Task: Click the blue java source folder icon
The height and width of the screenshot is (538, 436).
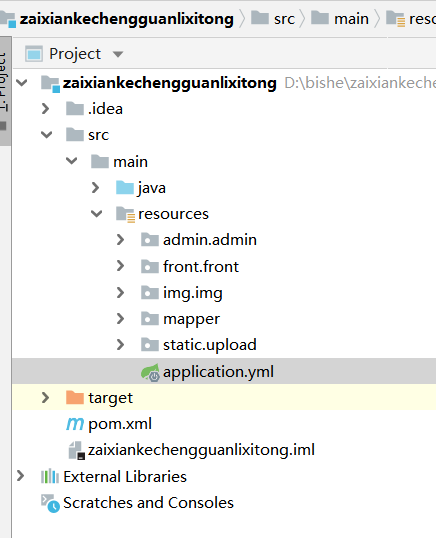Action: [x=125, y=188]
